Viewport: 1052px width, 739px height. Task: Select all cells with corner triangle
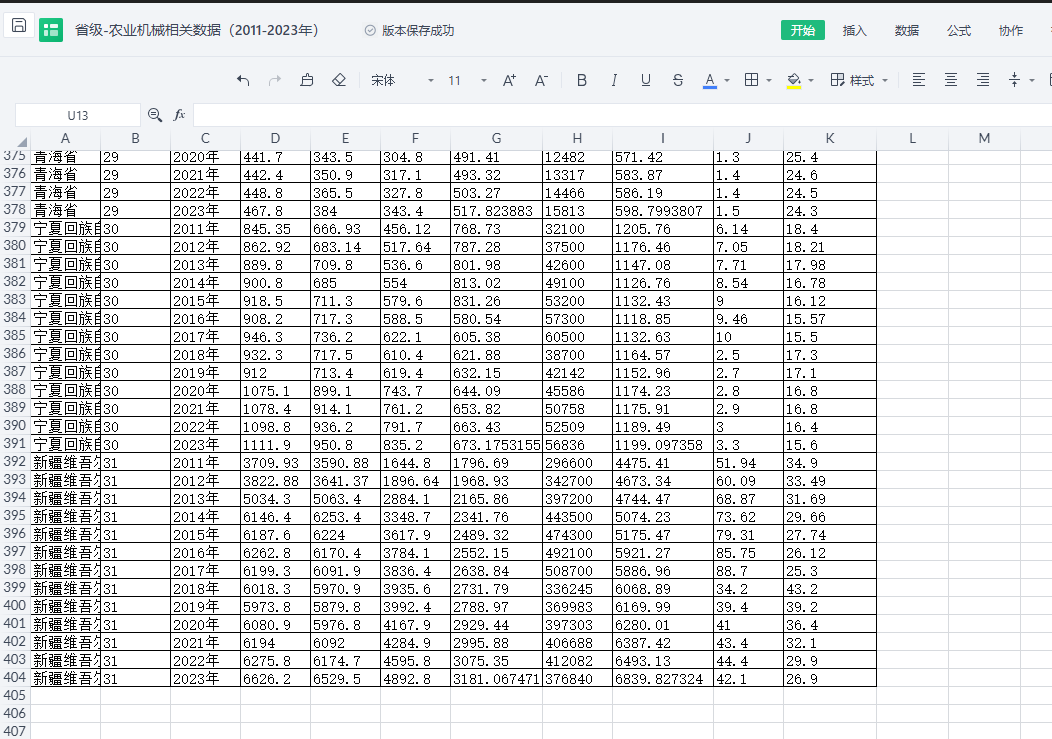[22, 141]
